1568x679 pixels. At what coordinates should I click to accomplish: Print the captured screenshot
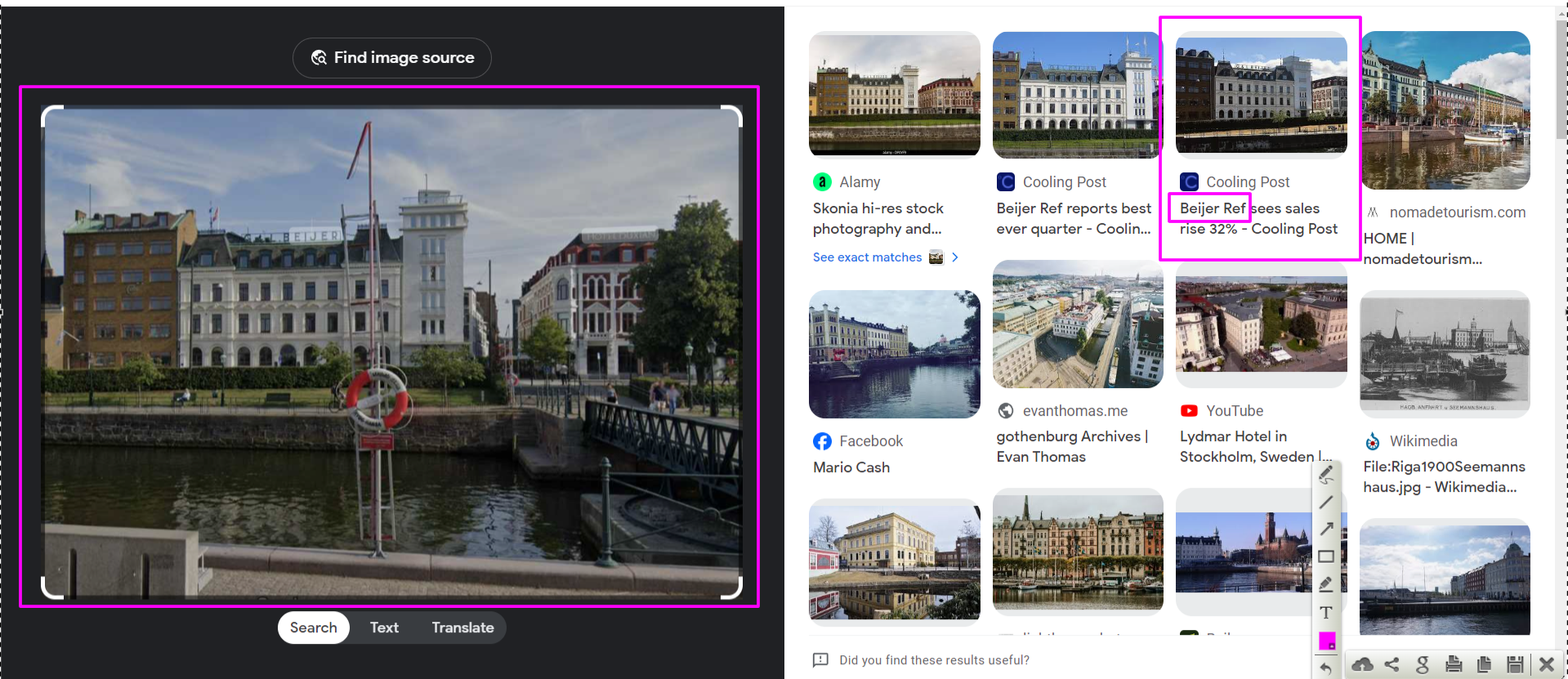click(x=1454, y=664)
